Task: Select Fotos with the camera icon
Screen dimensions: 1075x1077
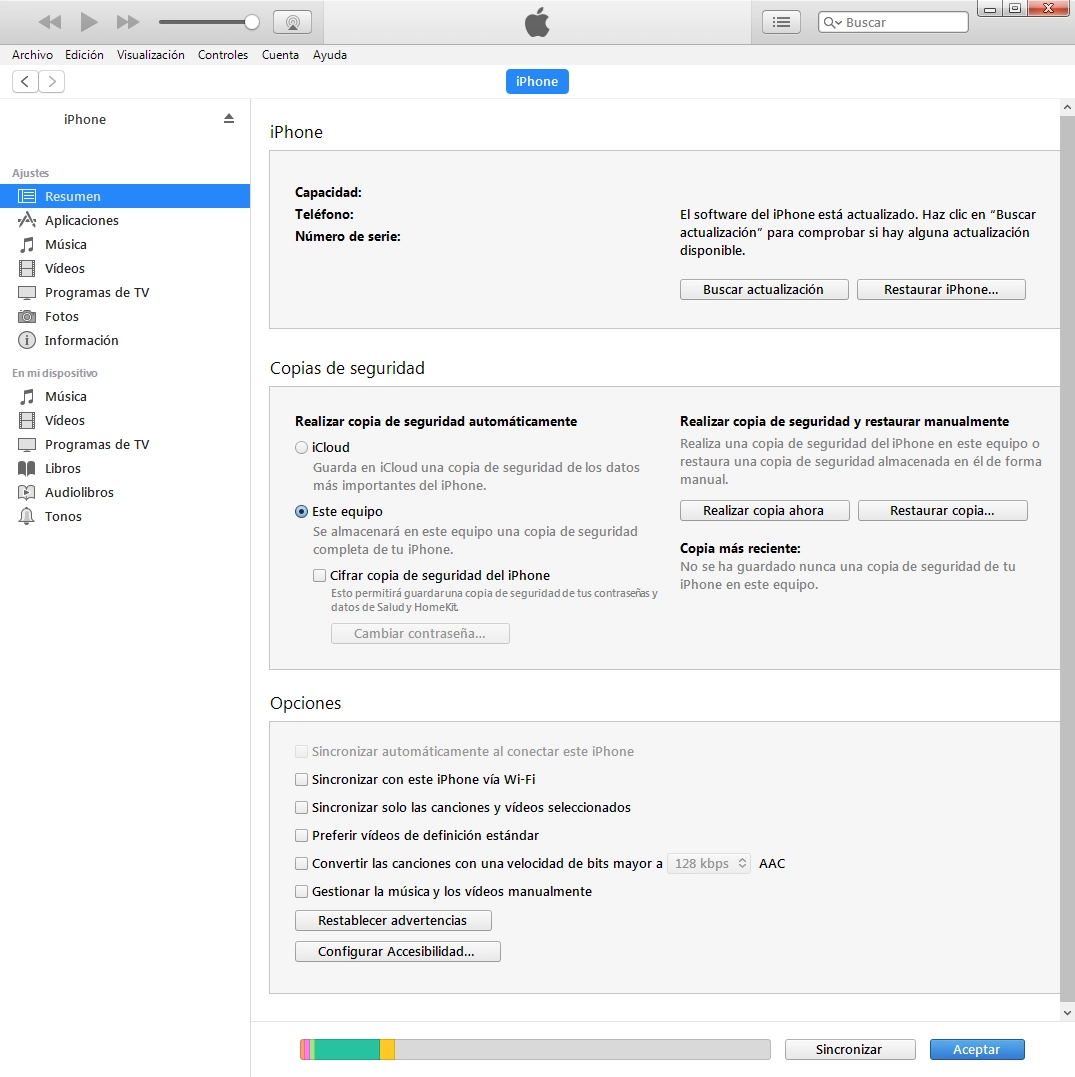Action: 61,316
